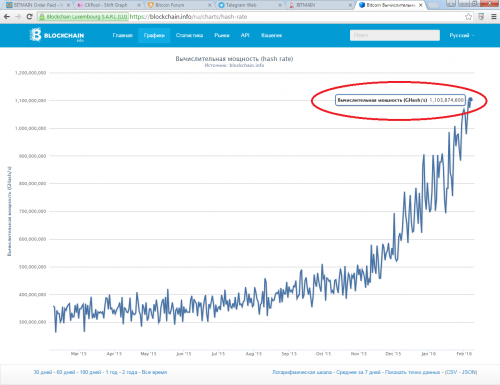Close the Bitcoin Forum tab
Image resolution: width=500 pixels, height=385 pixels.
pos(210,5)
